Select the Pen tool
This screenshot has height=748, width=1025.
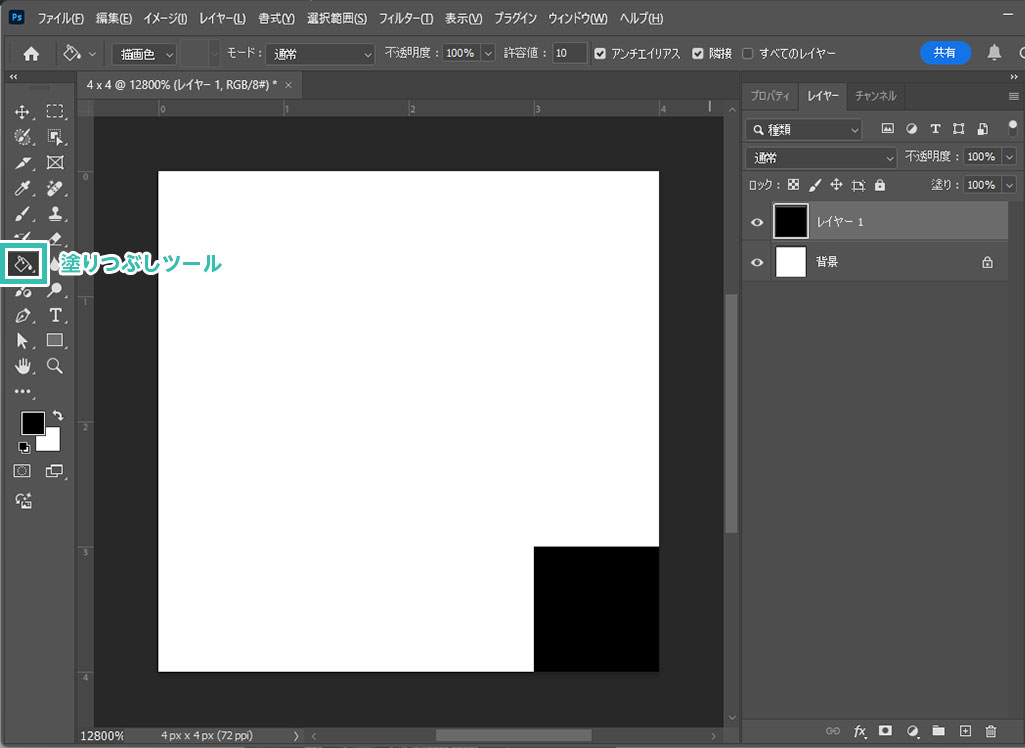(22, 316)
